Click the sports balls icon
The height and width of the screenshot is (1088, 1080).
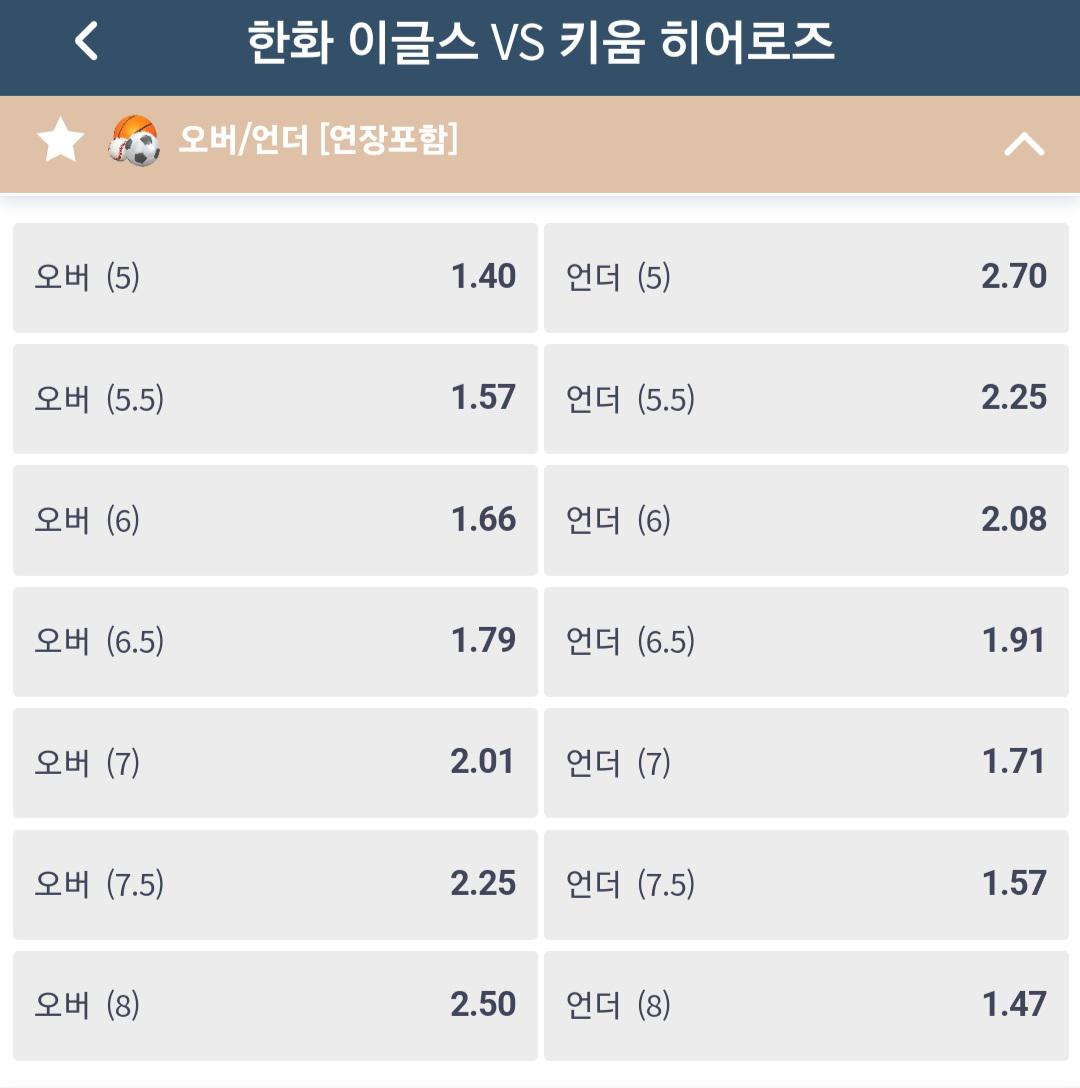[x=135, y=140]
